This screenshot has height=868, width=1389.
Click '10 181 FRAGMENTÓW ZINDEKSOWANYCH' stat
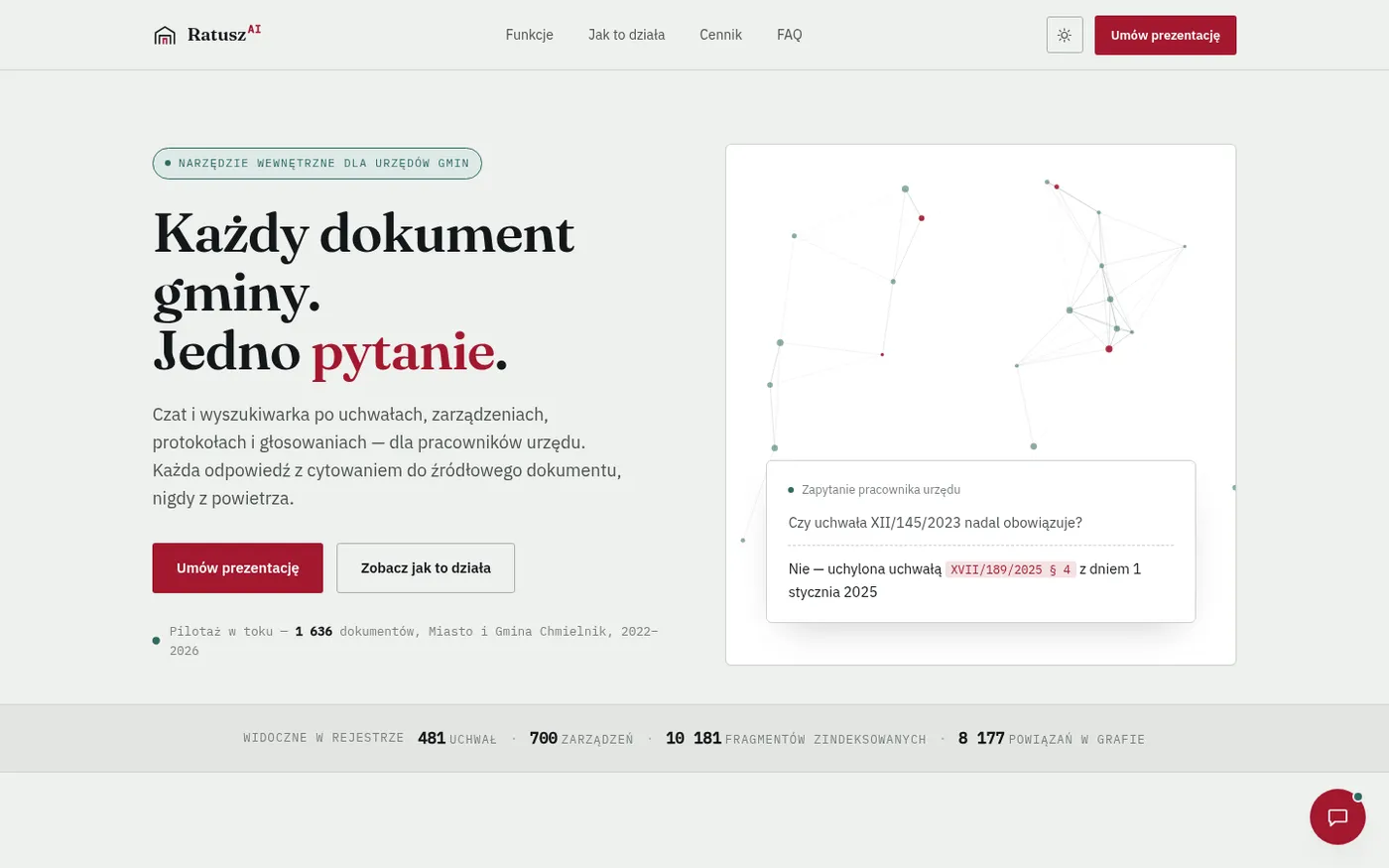(x=796, y=738)
